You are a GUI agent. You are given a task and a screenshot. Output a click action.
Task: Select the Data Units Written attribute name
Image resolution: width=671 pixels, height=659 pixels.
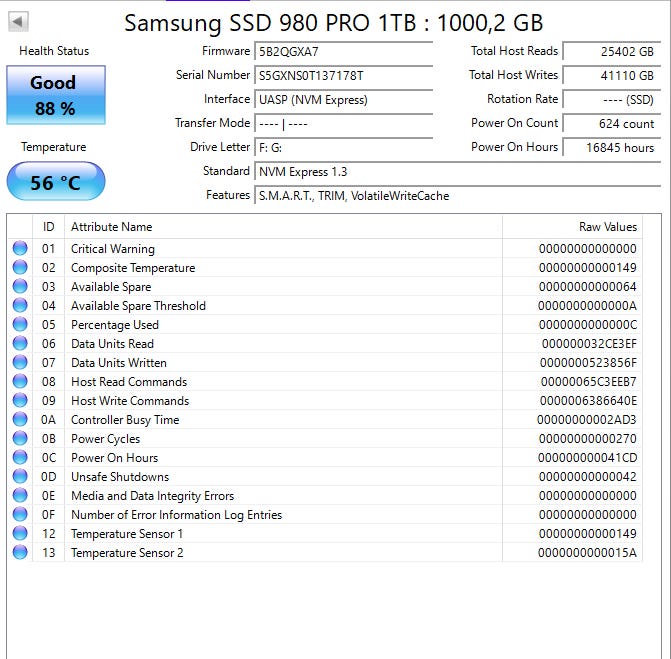pyautogui.click(x=119, y=362)
